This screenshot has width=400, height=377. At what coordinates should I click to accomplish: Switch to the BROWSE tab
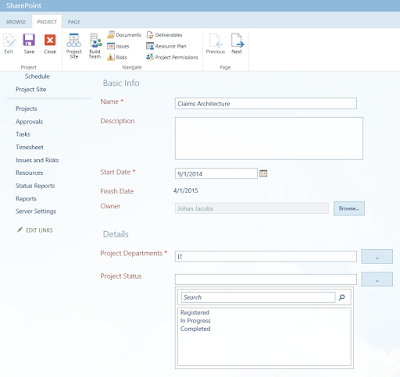16,22
